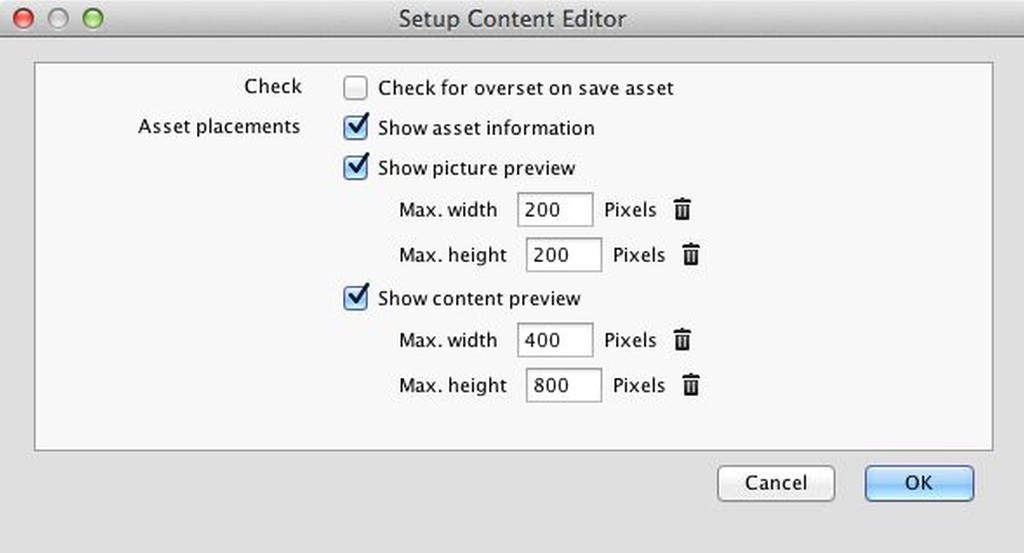Enable Check for overset on save asset
The height and width of the screenshot is (553, 1024).
click(x=356, y=88)
